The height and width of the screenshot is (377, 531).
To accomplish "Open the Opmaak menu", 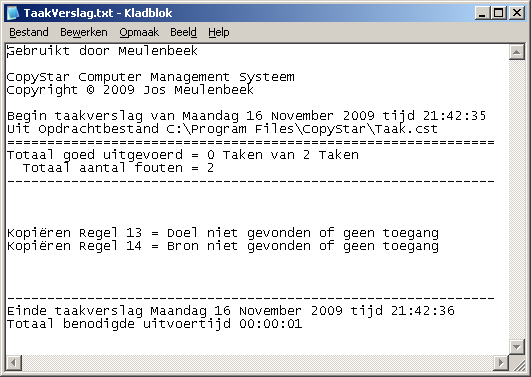I will click(x=139, y=32).
